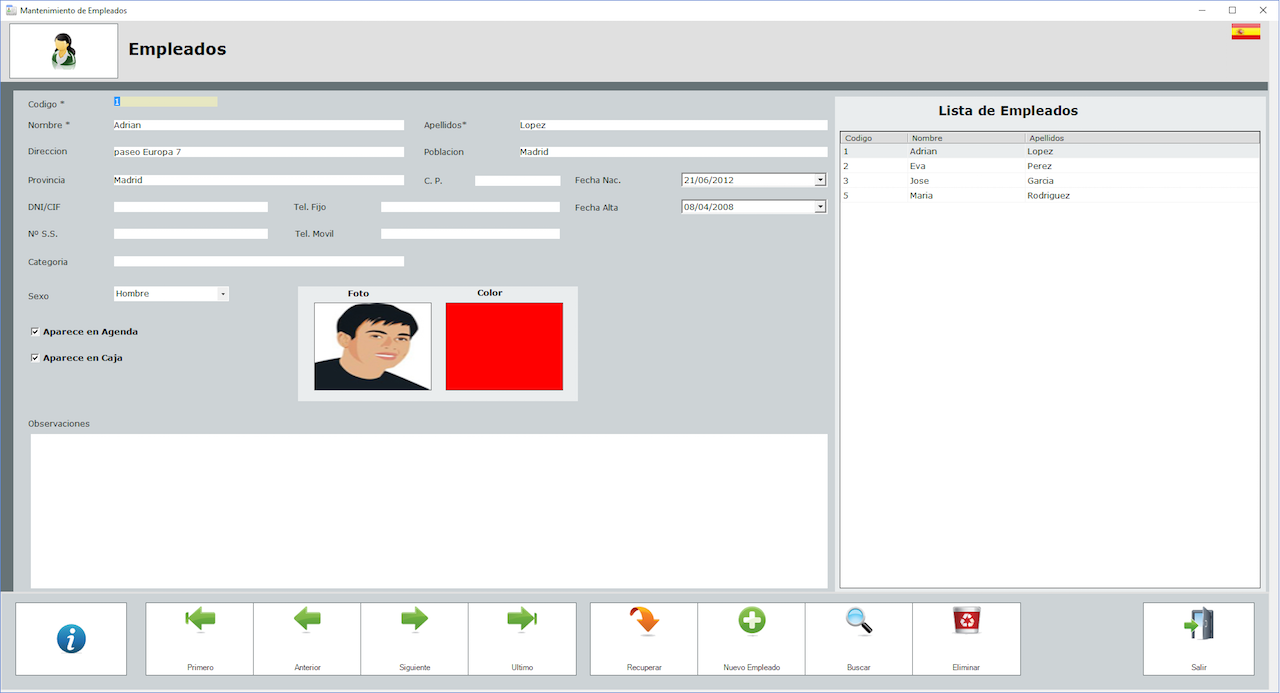Jump to last record with Ultimo
This screenshot has width=1280, height=693.
pos(522,638)
